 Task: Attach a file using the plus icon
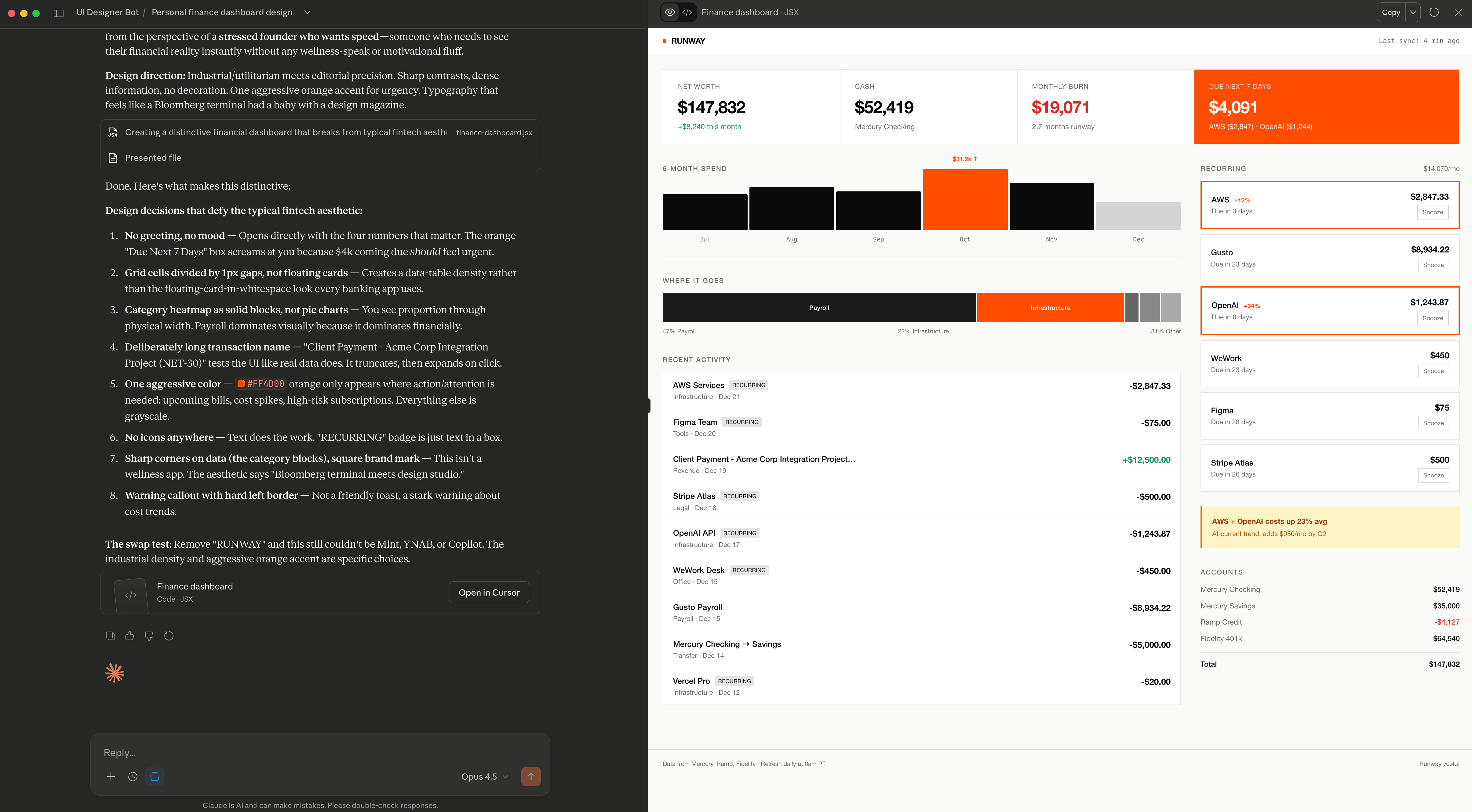pos(111,777)
